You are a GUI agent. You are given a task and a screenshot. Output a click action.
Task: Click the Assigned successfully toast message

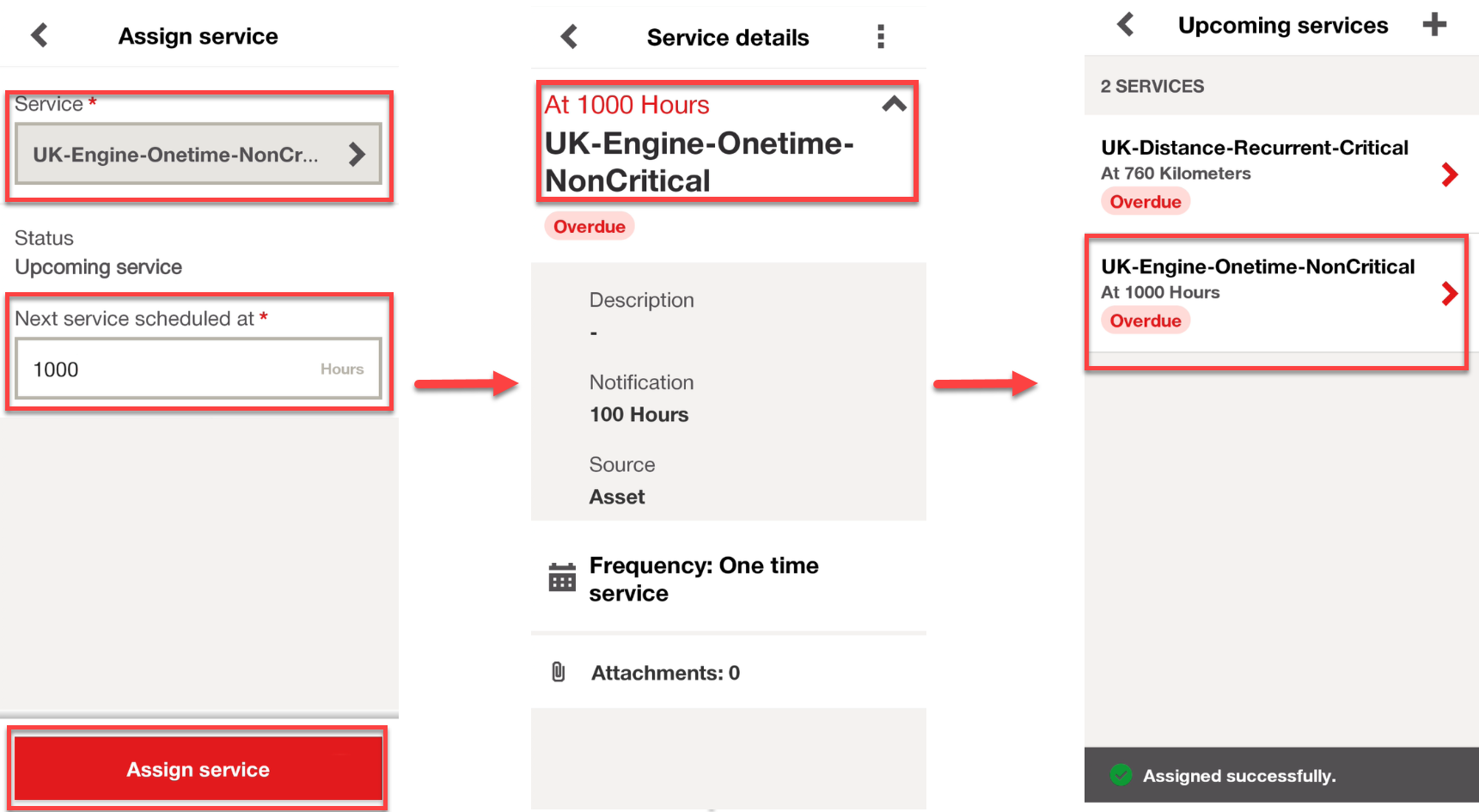1280,775
